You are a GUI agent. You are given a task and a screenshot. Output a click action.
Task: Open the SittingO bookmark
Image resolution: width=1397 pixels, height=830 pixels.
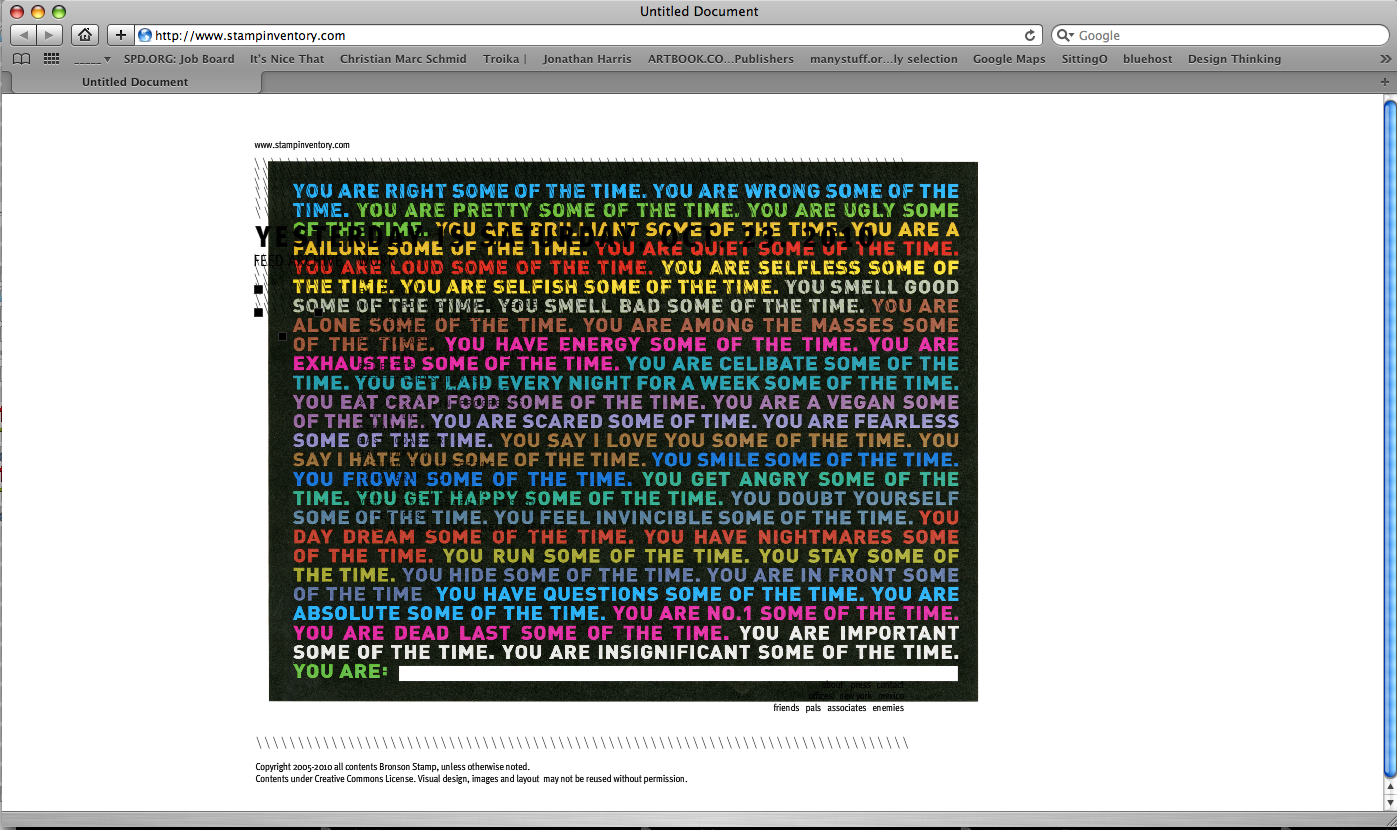tap(1085, 59)
